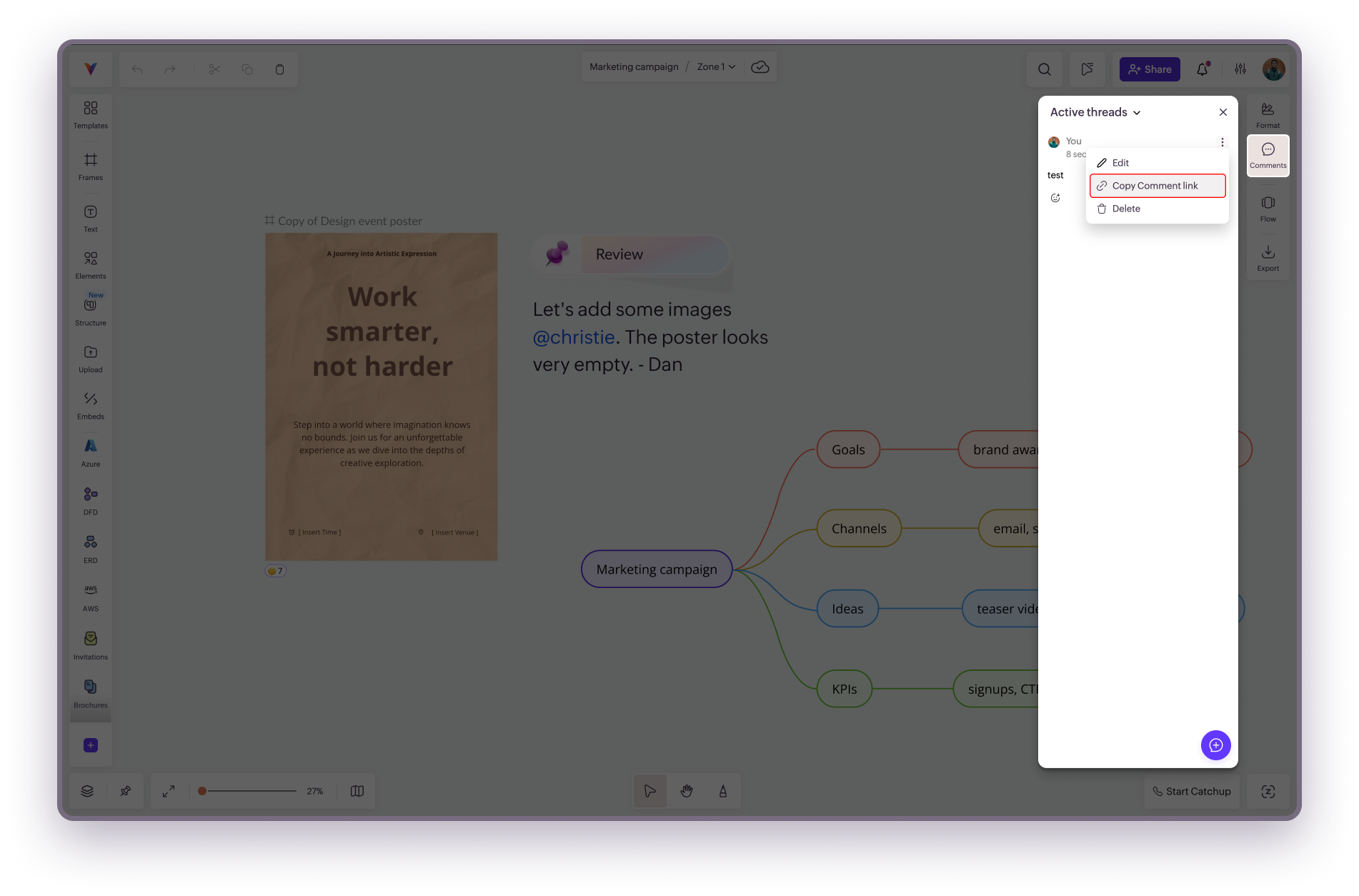Toggle the hand pan tool
Image resolution: width=1359 pixels, height=896 pixels.
[686, 791]
